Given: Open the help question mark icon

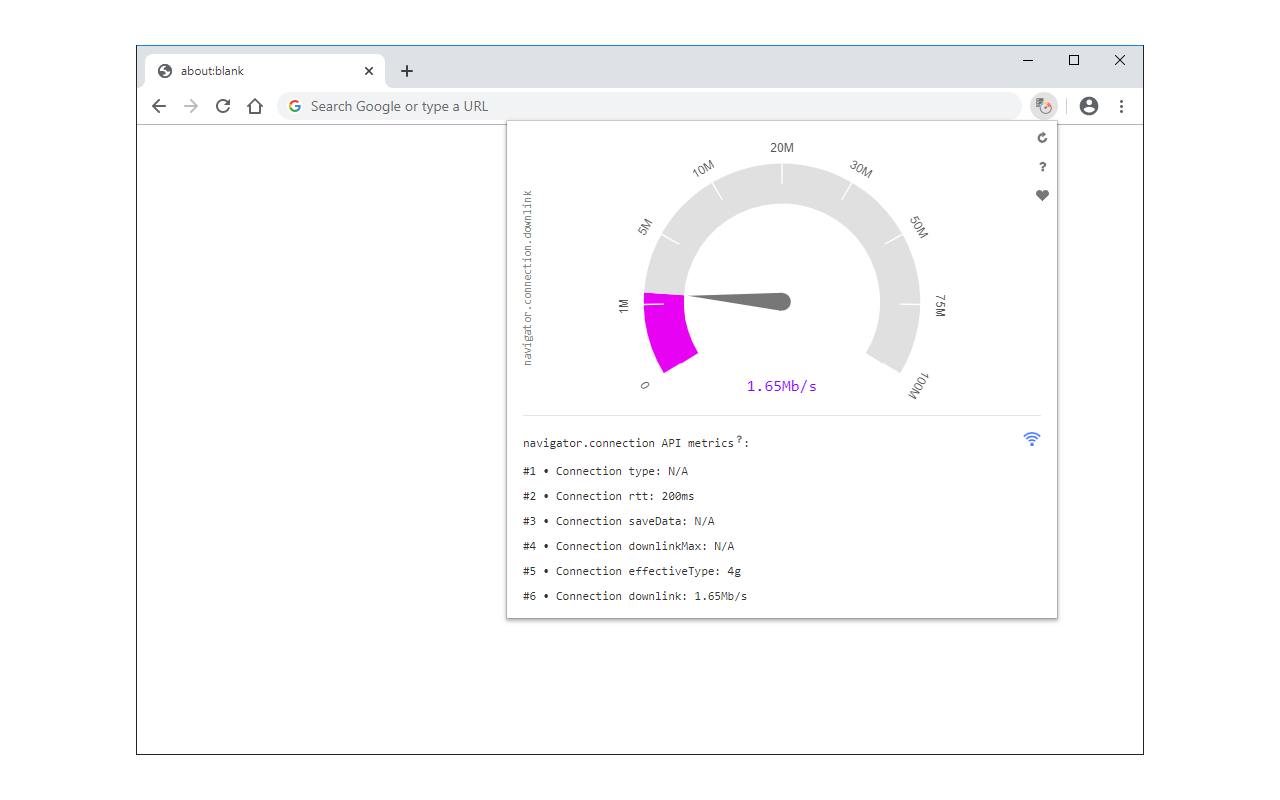Looking at the screenshot, I should (x=1042, y=167).
